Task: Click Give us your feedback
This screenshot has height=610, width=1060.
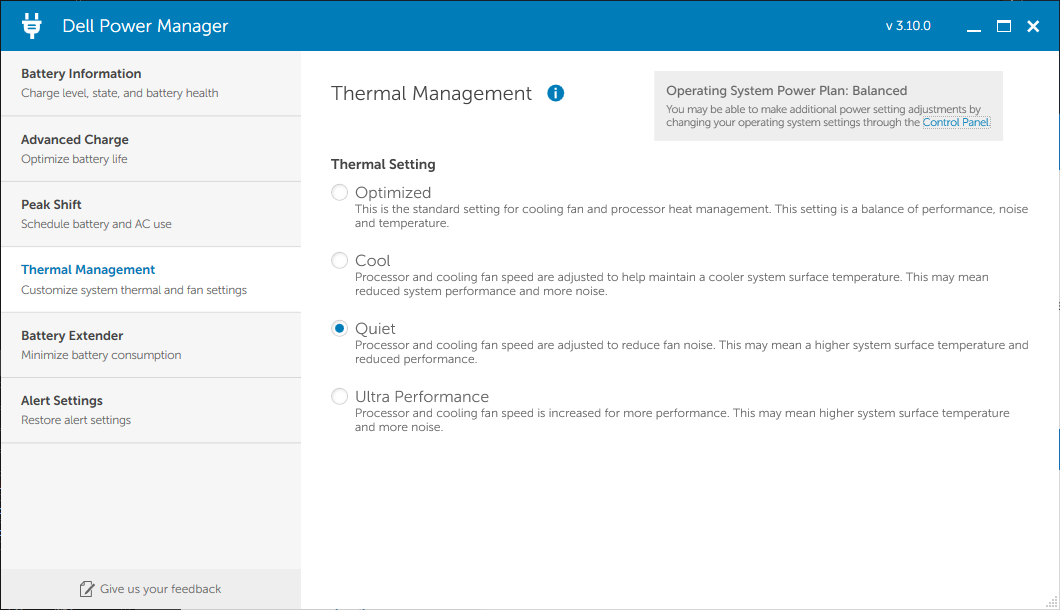Action: coord(160,589)
